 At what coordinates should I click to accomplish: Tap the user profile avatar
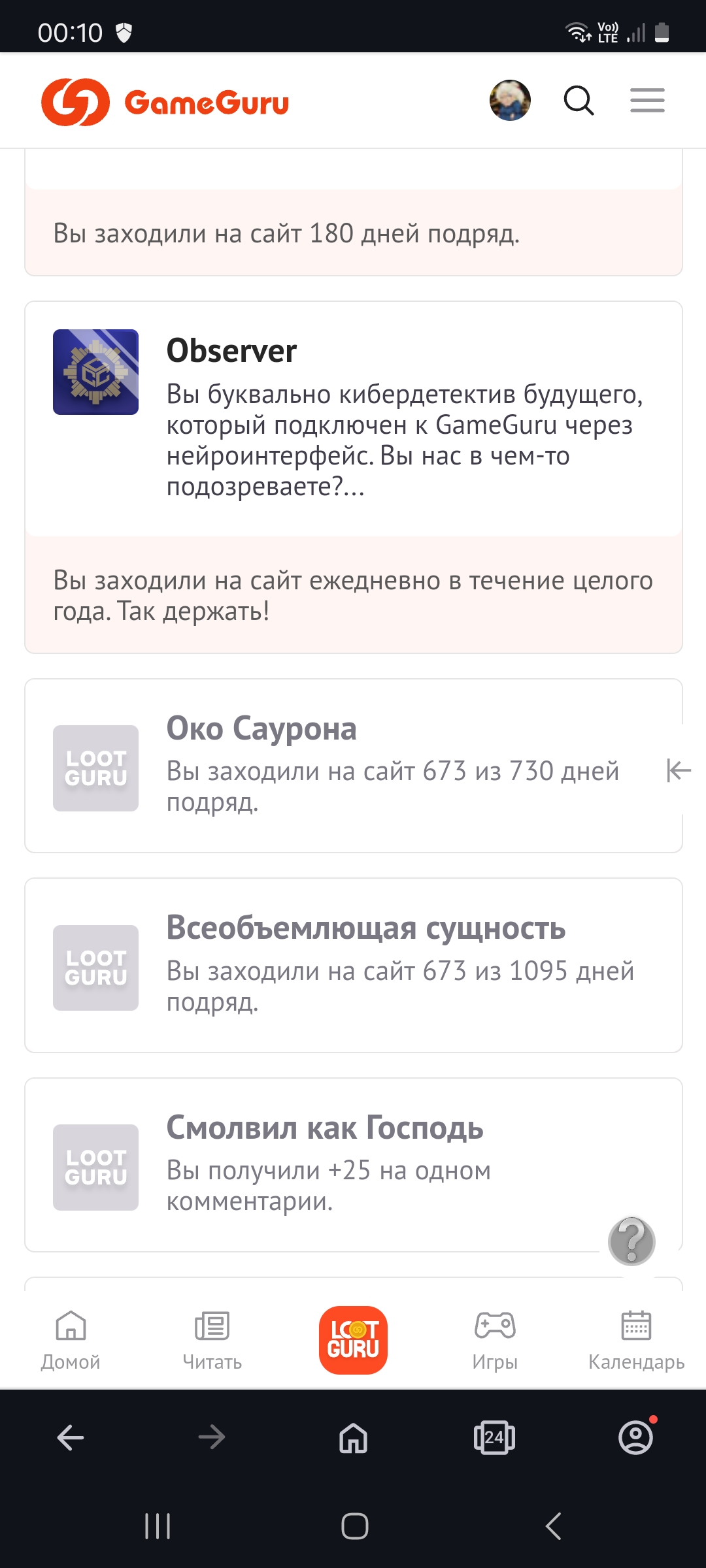point(510,101)
